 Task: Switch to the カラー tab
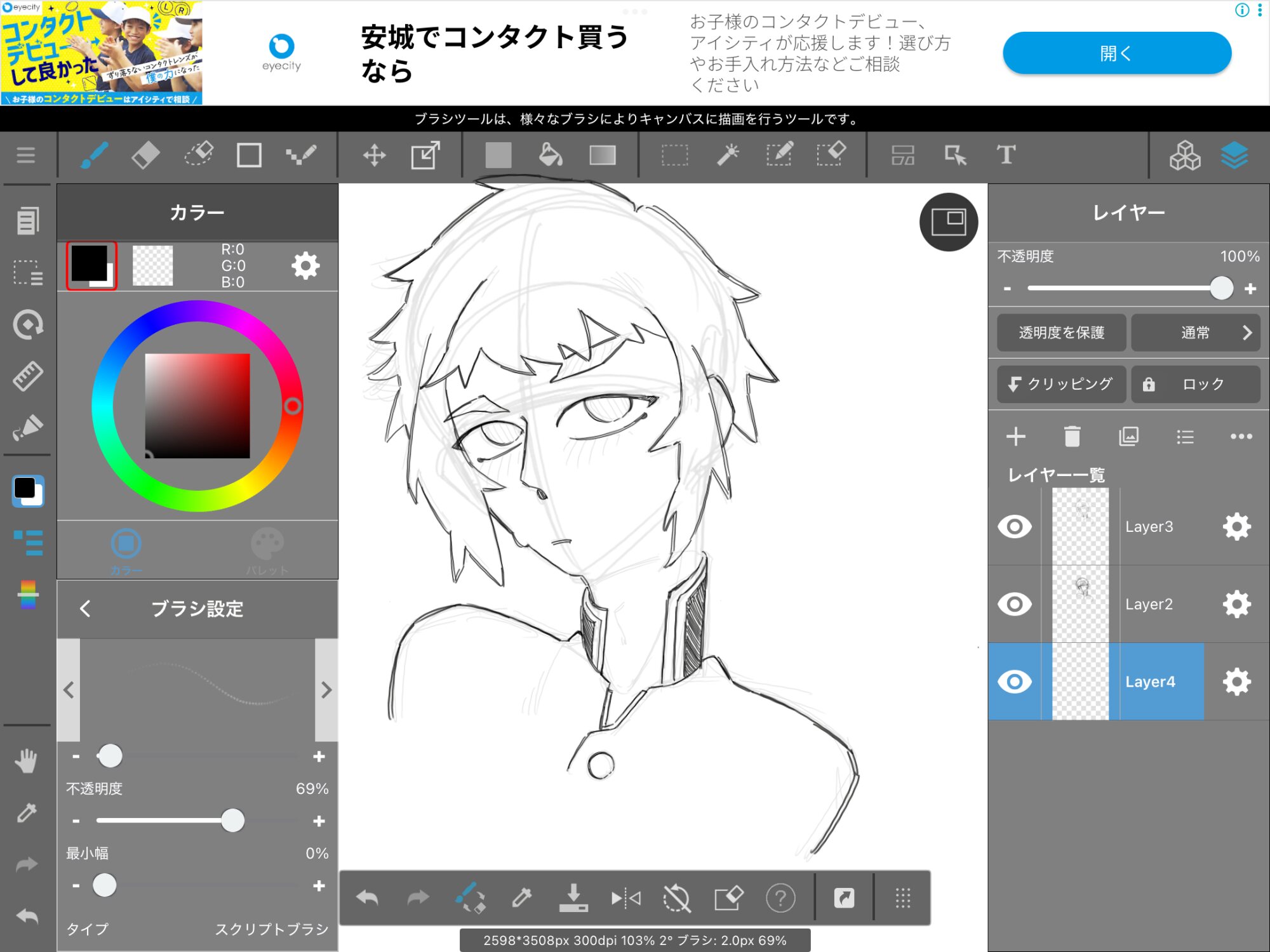point(126,551)
